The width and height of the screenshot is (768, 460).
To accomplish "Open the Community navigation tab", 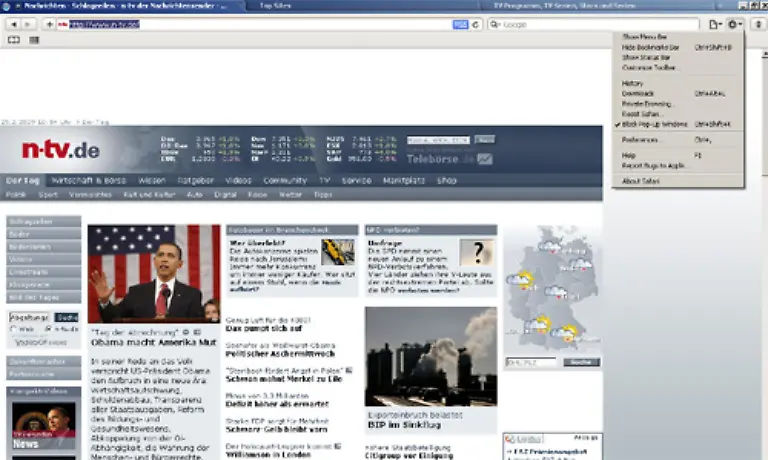I will pyautogui.click(x=285, y=181).
